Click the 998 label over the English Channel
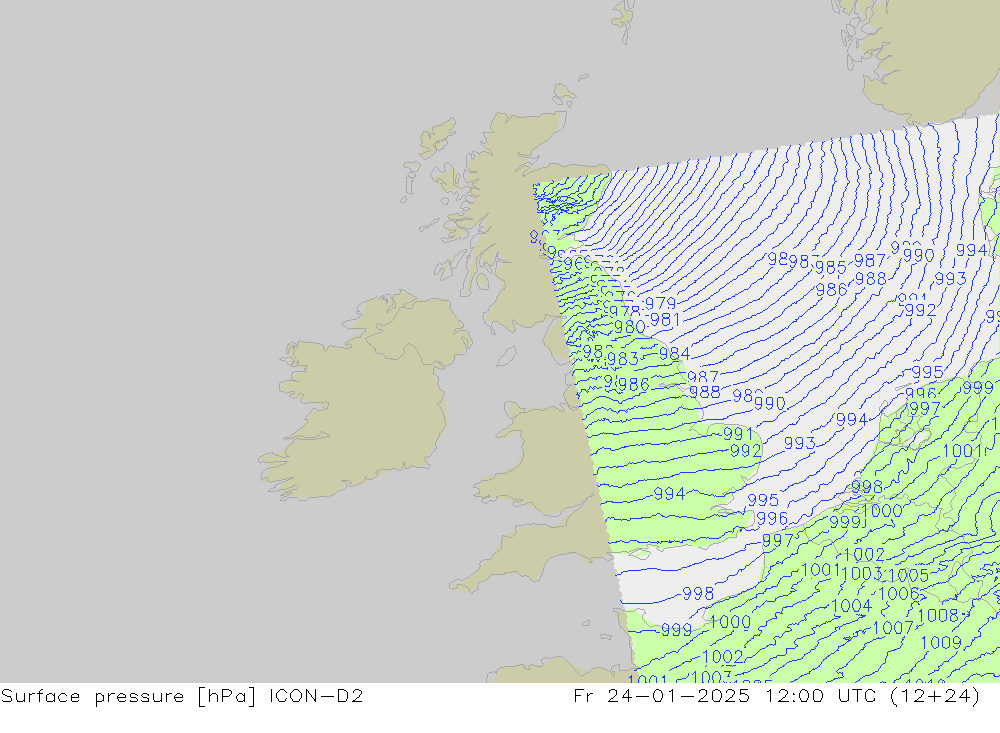The image size is (1000, 733). [698, 594]
